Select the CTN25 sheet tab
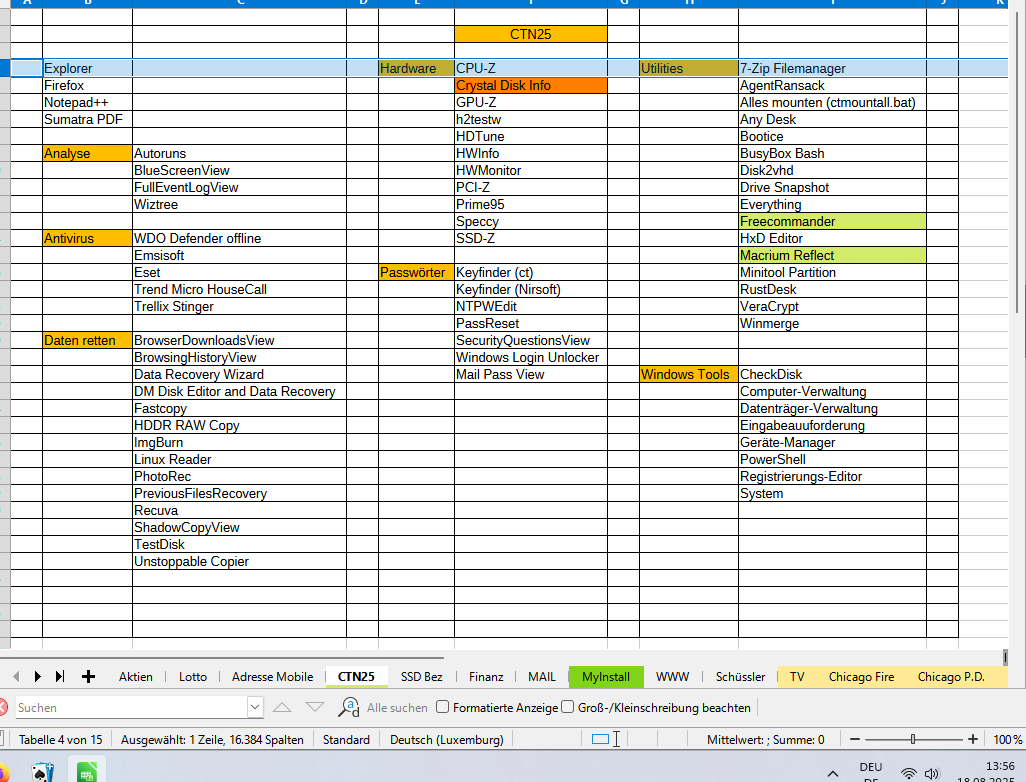This screenshot has width=1026, height=782. click(356, 677)
